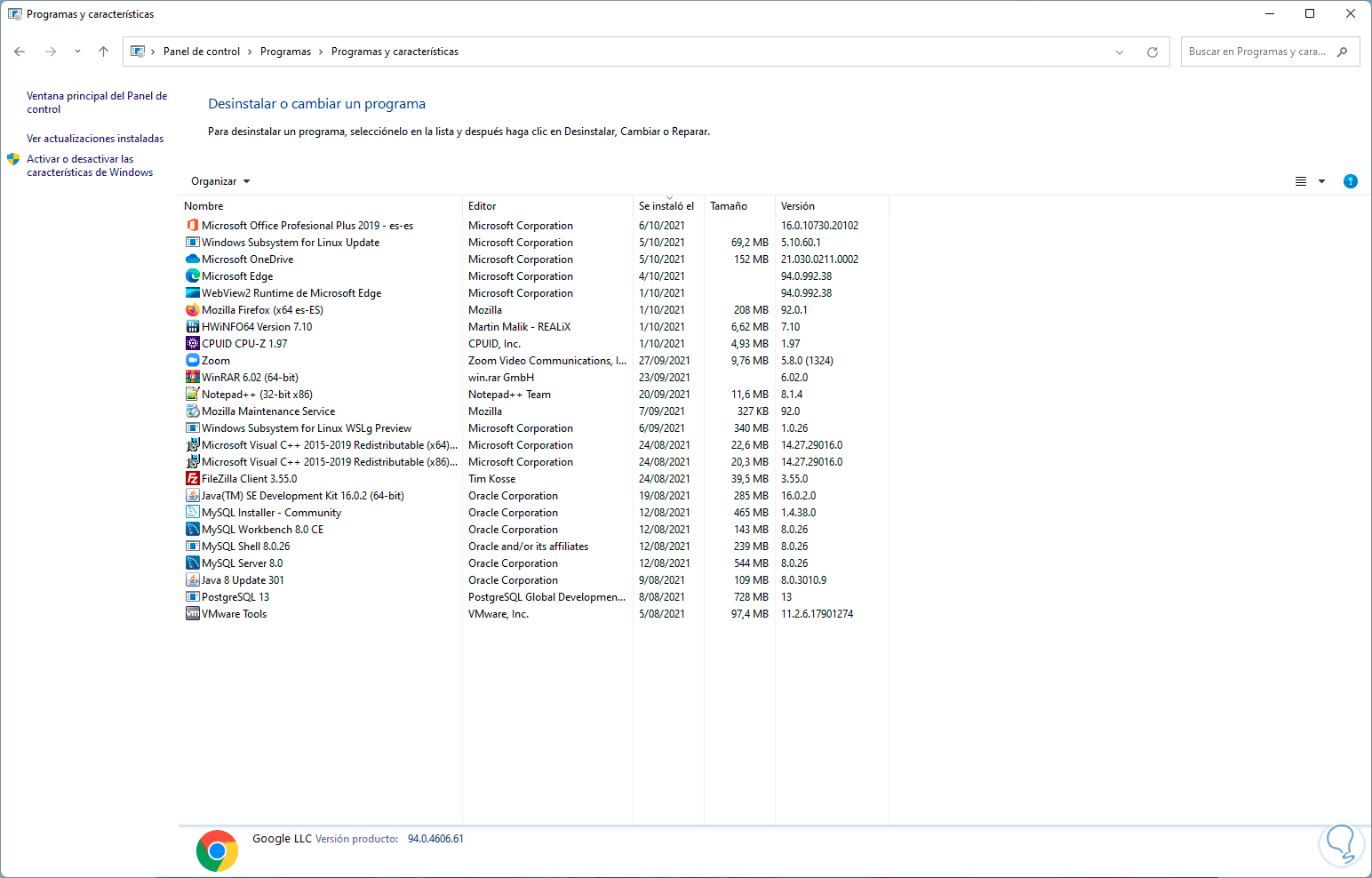Screen dimensions: 1372x878
Task: Click the Zoom Video Communications editor cell
Action: pyautogui.click(x=547, y=361)
